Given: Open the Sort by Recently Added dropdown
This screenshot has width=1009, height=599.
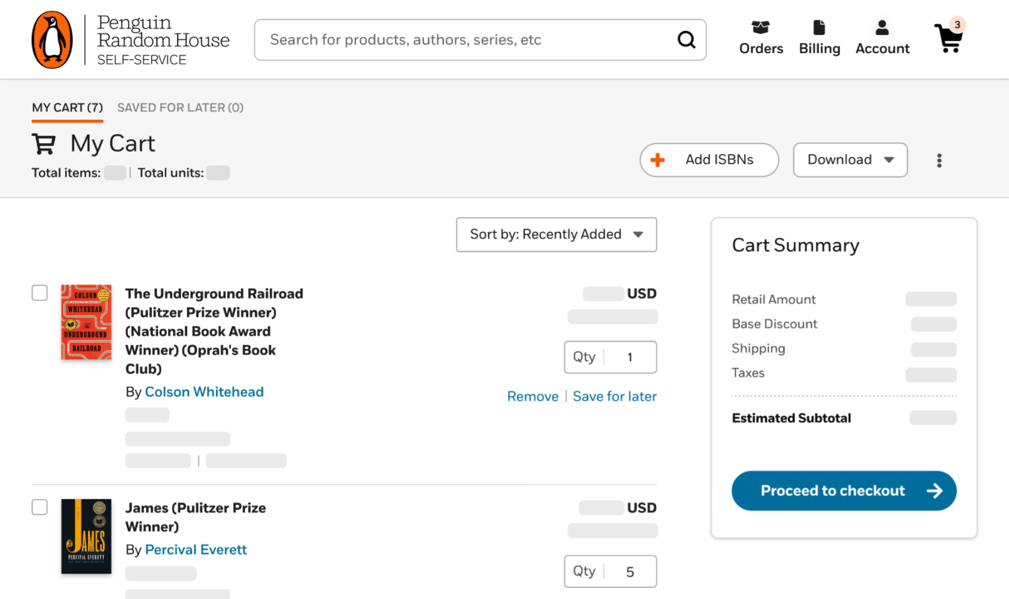Looking at the screenshot, I should point(556,234).
